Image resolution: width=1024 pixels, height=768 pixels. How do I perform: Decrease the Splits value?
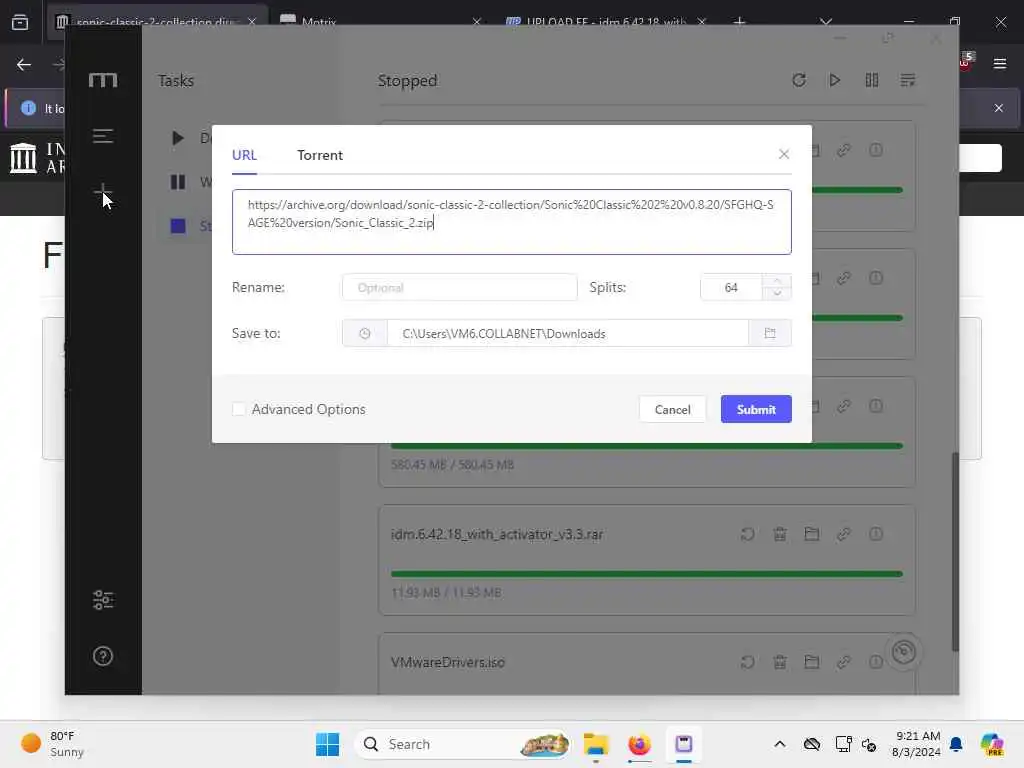[776, 294]
